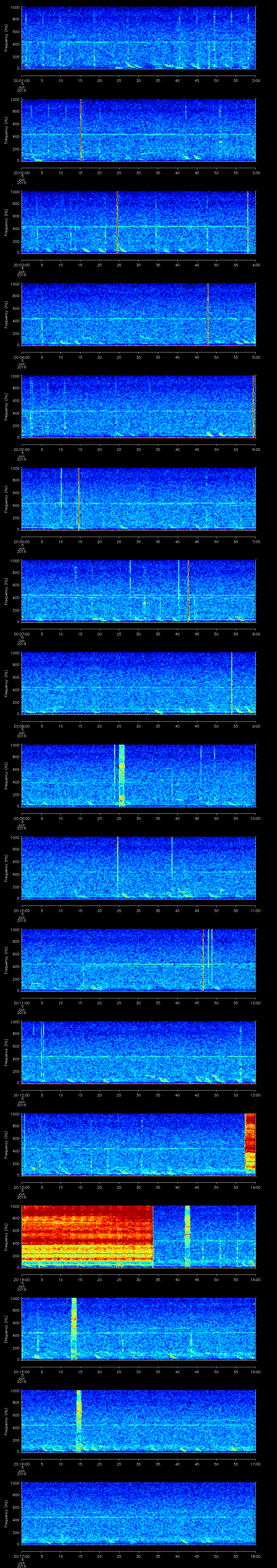Open the 20:12:00 spectrogram panel
Screen dimensions: 277x1568
point(138,1052)
